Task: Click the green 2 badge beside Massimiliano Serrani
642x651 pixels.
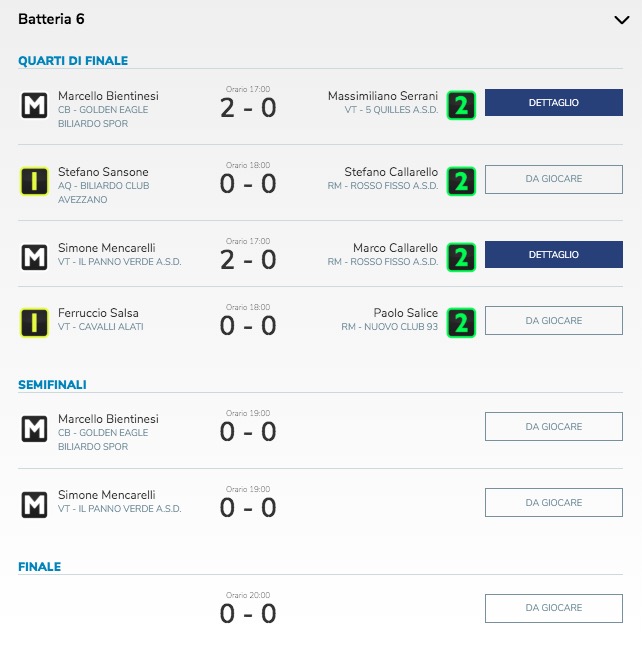Action: (x=461, y=105)
